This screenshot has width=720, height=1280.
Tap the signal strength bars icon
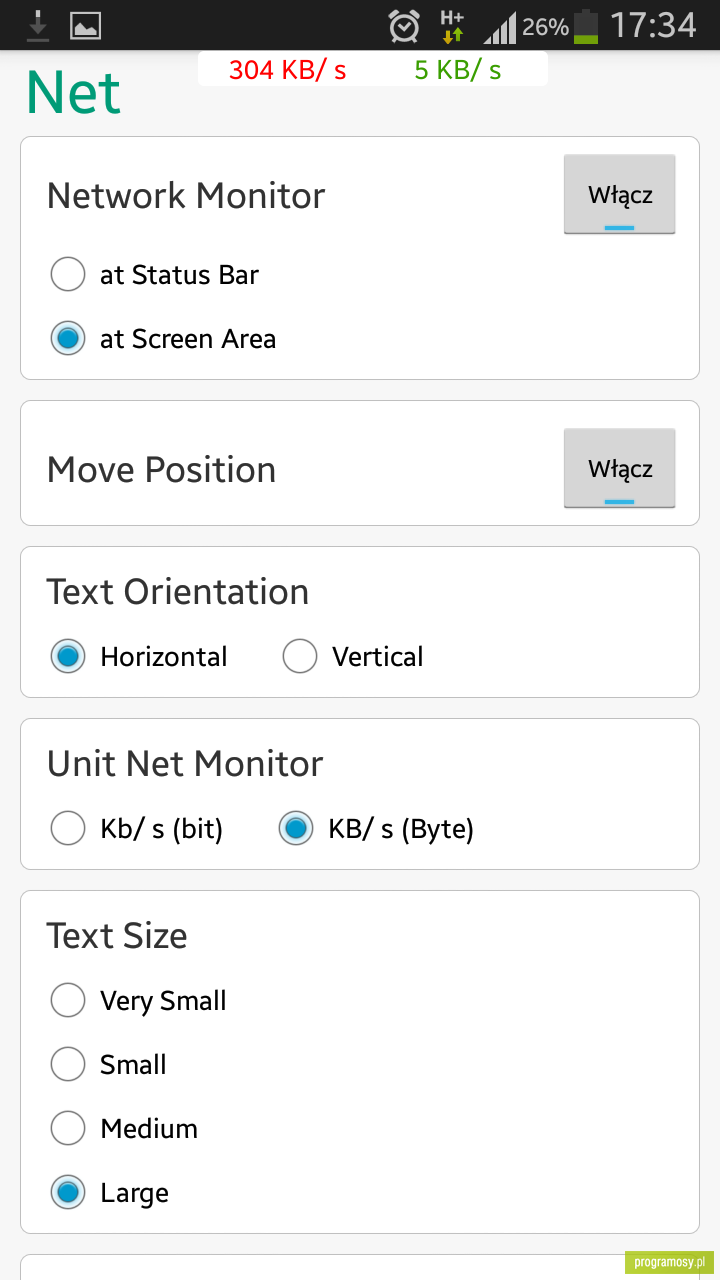[x=500, y=26]
